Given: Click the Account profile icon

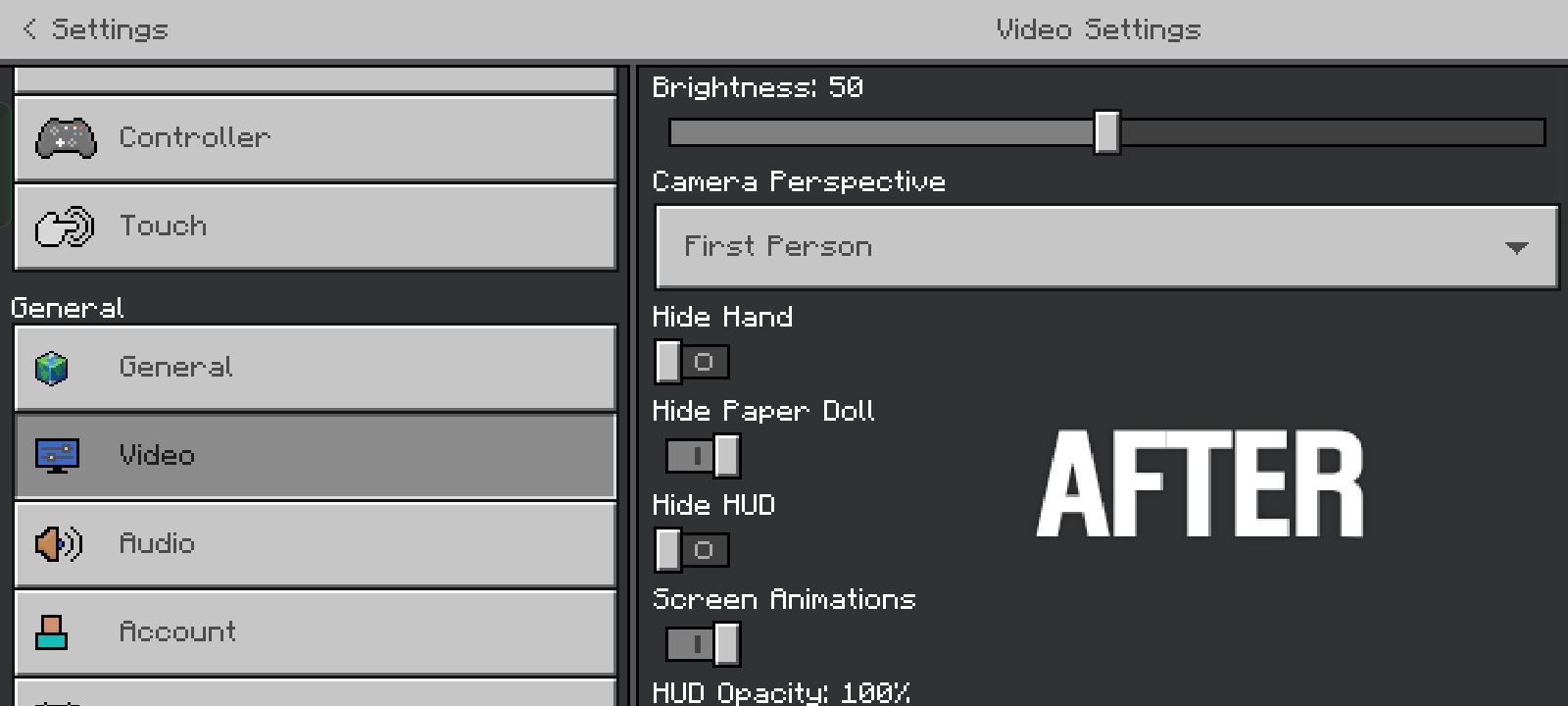Looking at the screenshot, I should [52, 632].
